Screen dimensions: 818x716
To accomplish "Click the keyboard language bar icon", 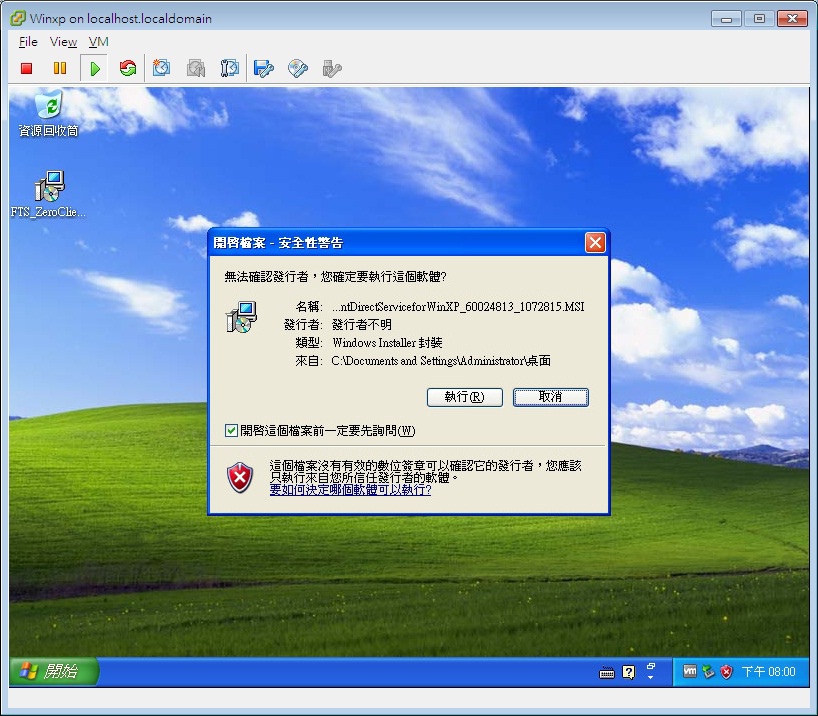I will 607,673.
